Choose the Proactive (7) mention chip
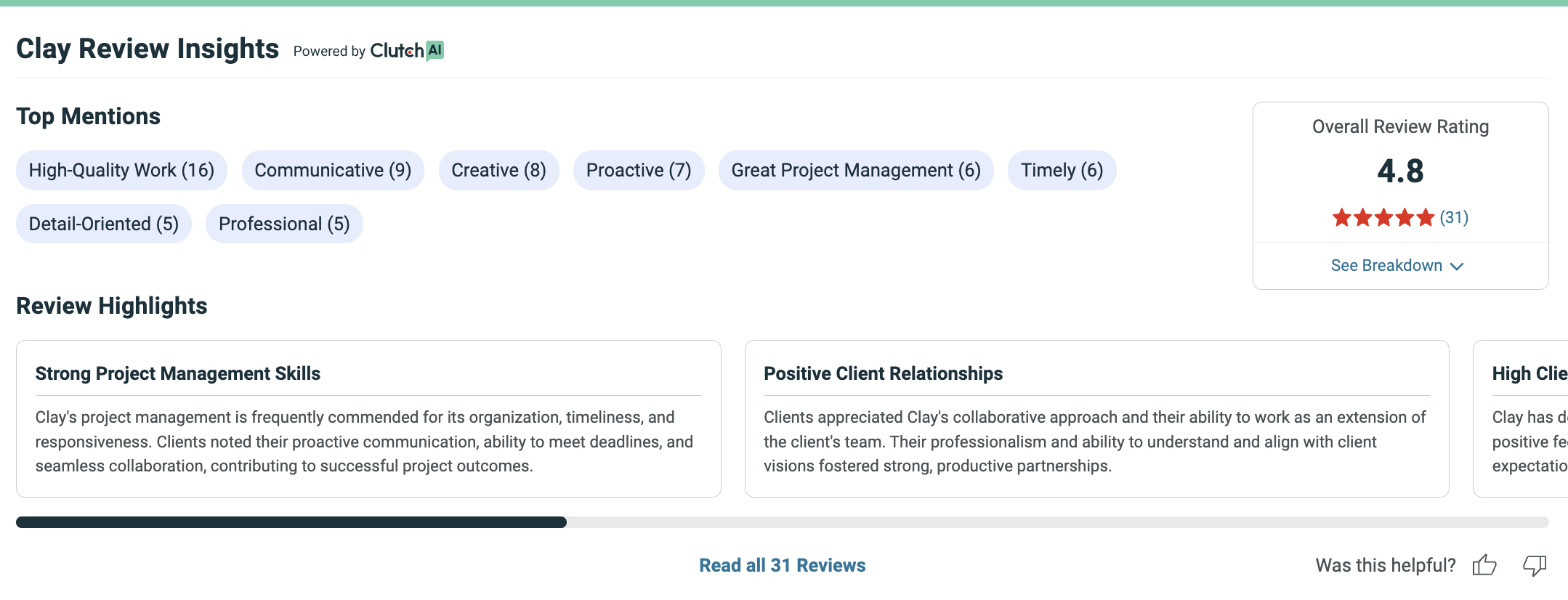 coord(639,170)
